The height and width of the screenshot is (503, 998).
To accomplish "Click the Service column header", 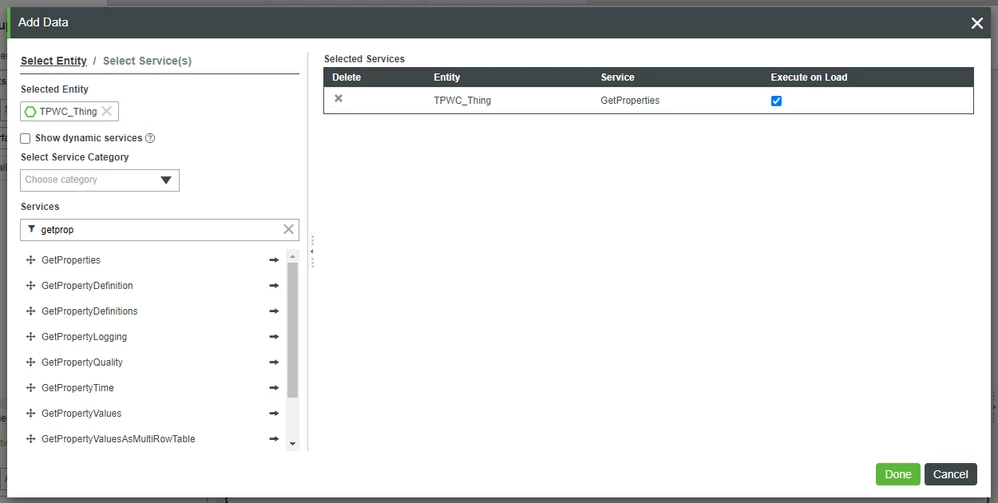I will click(617, 77).
